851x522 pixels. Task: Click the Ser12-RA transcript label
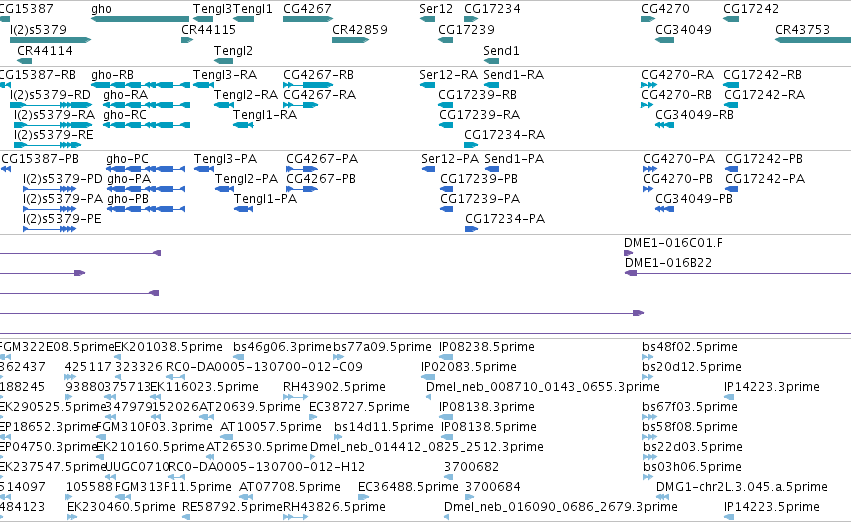coord(448,74)
